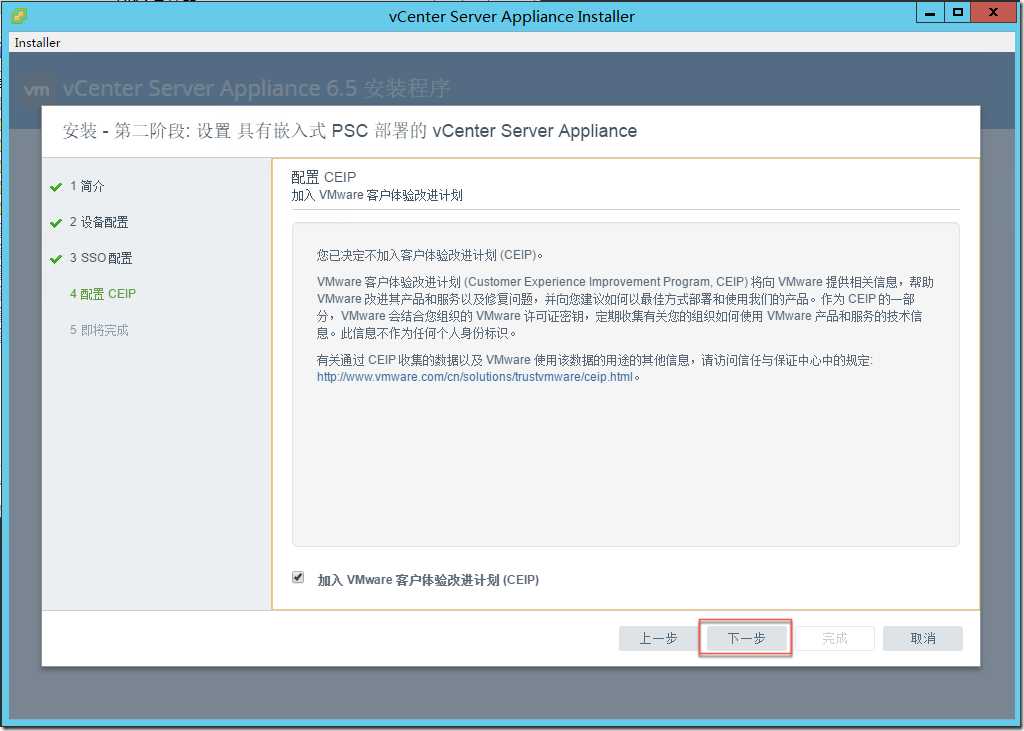Click the vCenter installer app icon in title bar

click(20, 15)
